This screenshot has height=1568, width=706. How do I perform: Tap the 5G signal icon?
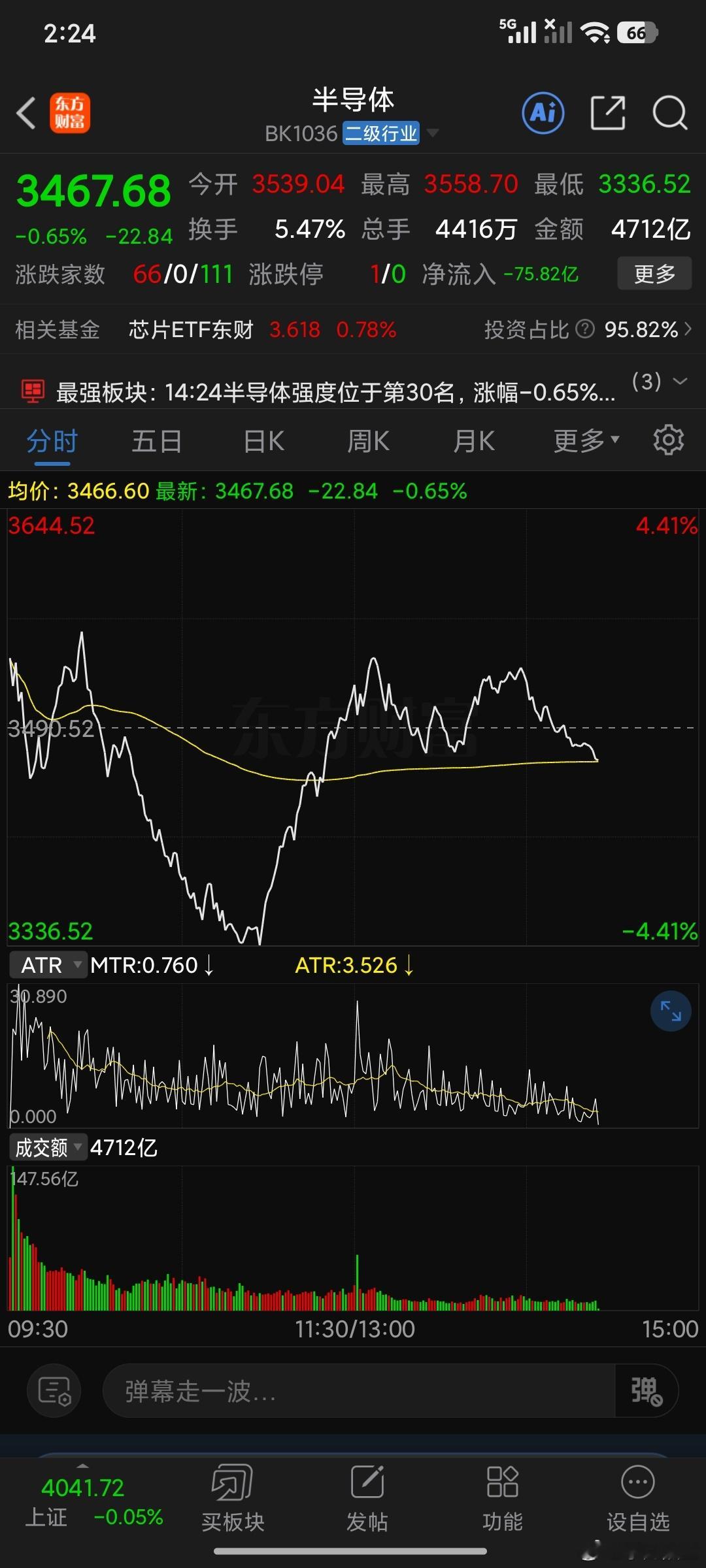(x=518, y=31)
